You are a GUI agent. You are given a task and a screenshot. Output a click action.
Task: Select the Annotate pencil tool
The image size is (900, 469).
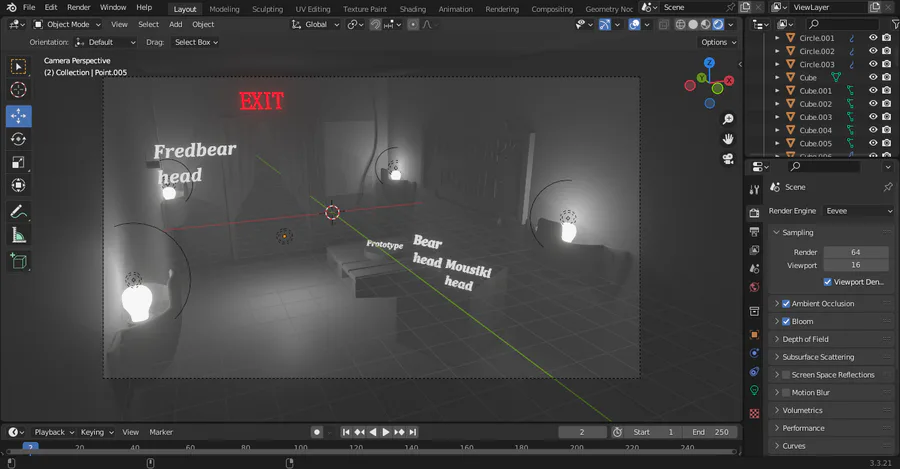coord(18,212)
